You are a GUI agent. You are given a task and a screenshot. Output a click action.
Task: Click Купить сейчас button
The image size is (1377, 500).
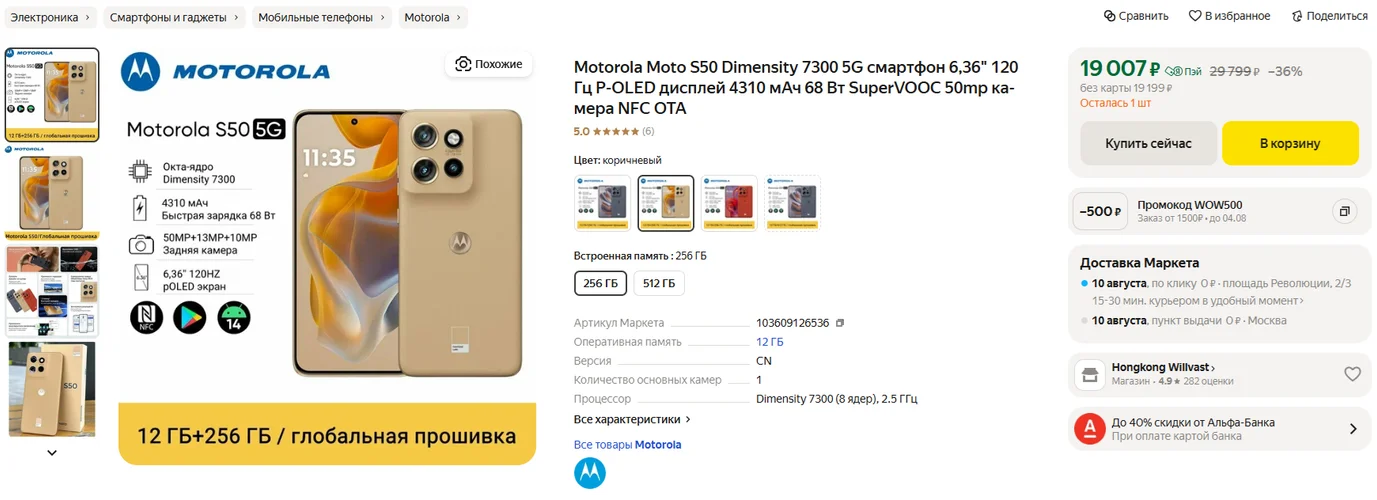1148,143
